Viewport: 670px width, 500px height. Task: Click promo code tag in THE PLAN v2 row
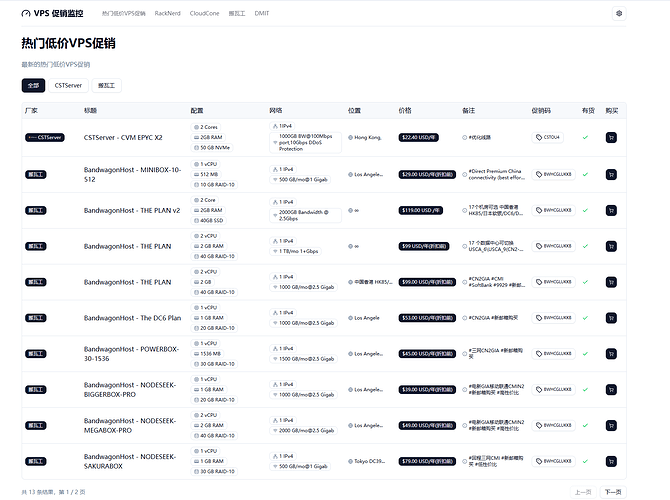click(553, 210)
